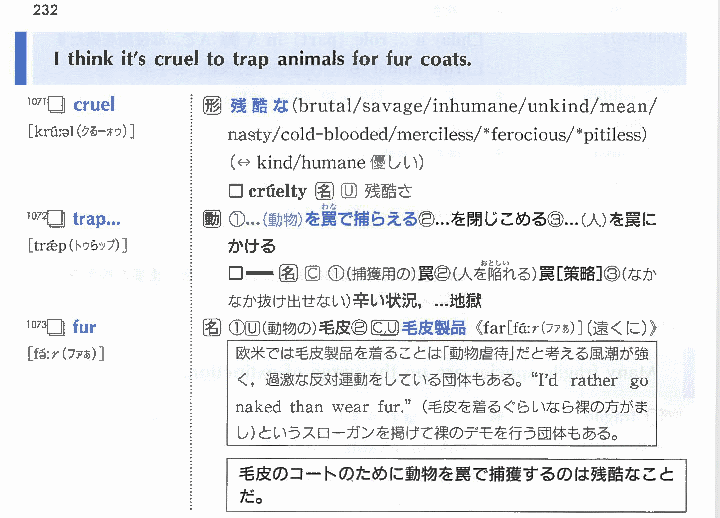The width and height of the screenshot is (720, 518).
Task: Tick the checkbox beside word 1072 trap
Action: tap(56, 219)
